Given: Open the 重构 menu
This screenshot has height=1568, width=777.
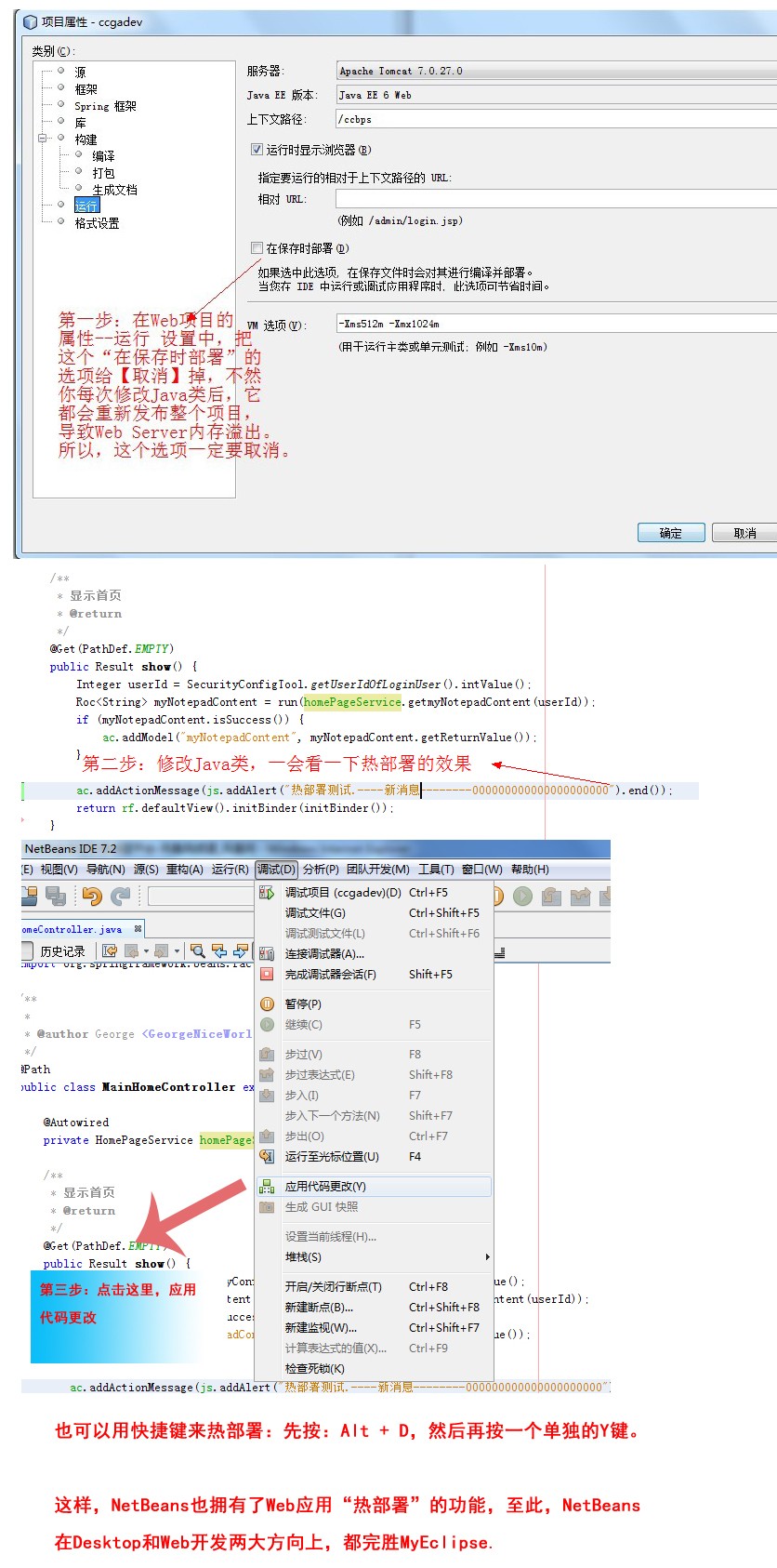Looking at the screenshot, I should click(184, 870).
